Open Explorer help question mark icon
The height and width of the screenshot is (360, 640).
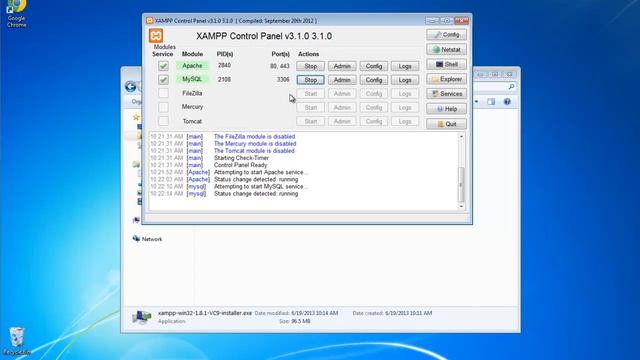[507, 102]
